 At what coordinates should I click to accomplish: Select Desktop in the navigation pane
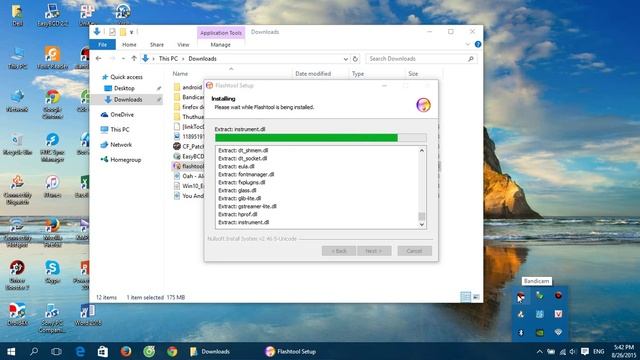tap(124, 88)
